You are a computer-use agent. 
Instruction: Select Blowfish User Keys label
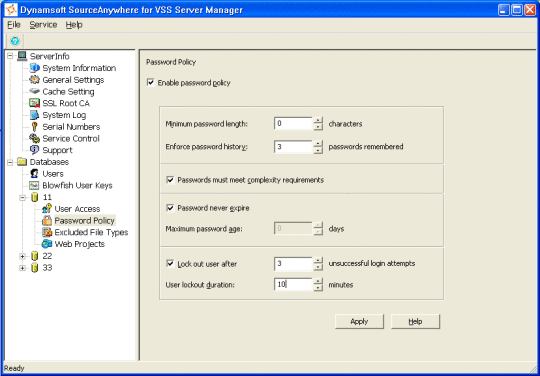pyautogui.click(x=77, y=185)
